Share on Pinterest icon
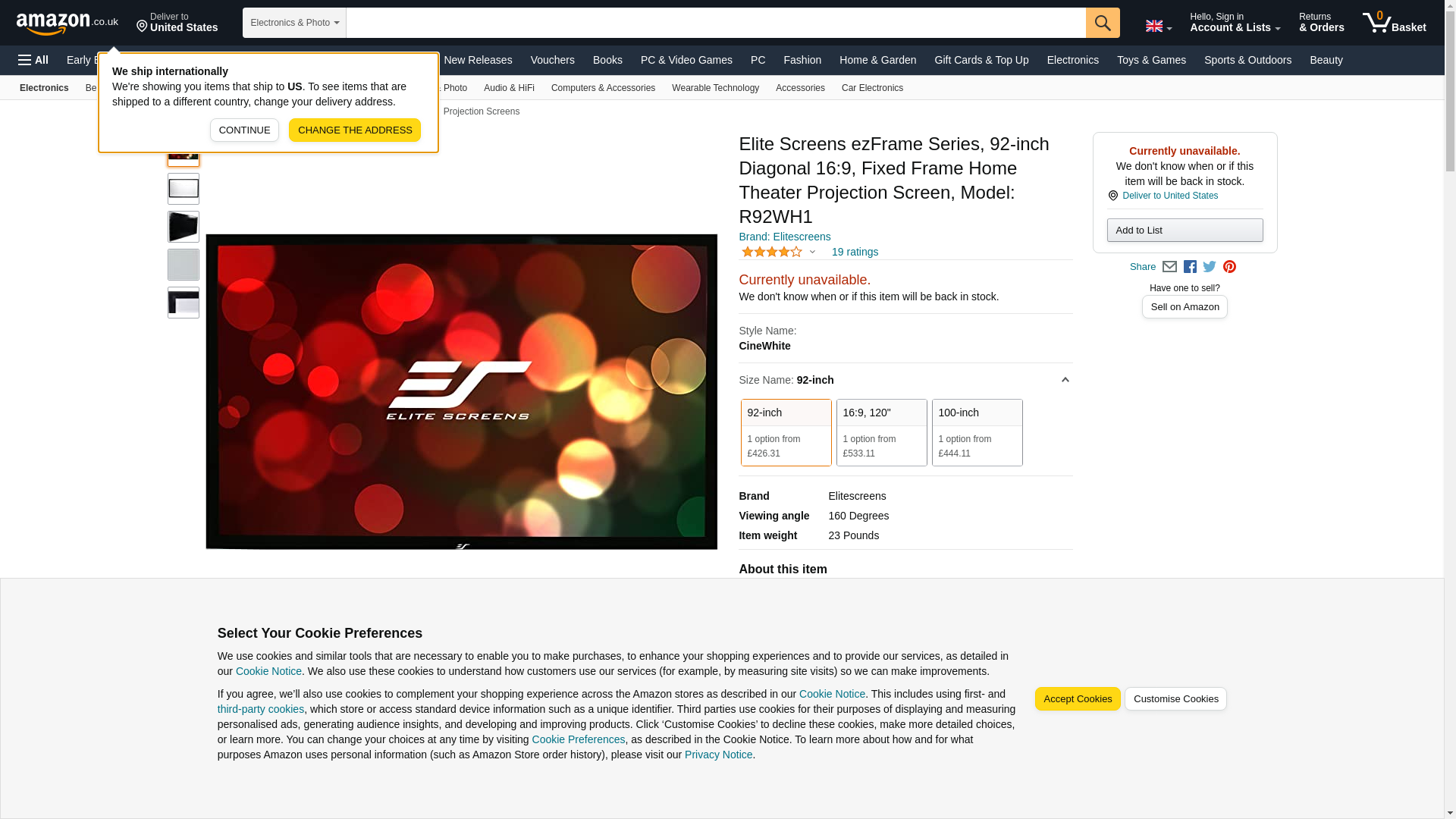 click(x=1229, y=267)
